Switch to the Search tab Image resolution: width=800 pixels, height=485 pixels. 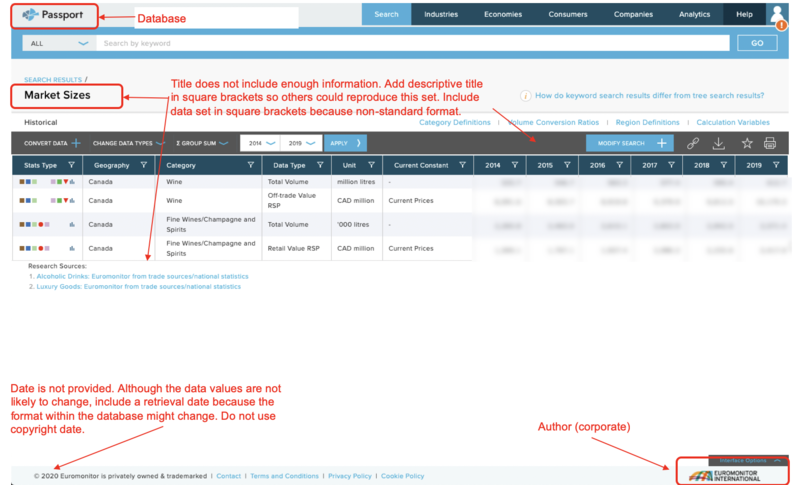pos(386,14)
